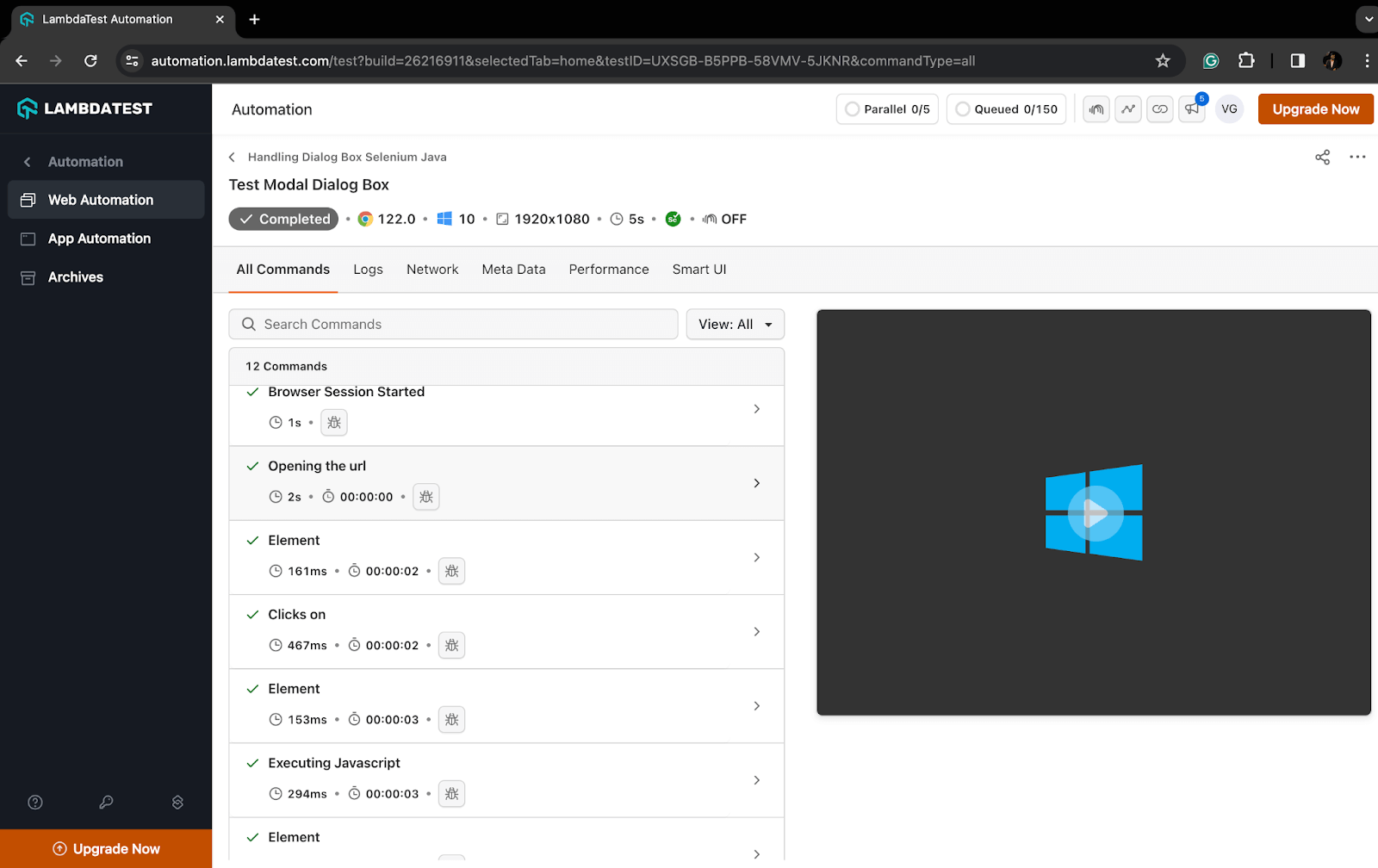Expand the Browser Session Started command
1378x868 pixels.
(x=756, y=409)
